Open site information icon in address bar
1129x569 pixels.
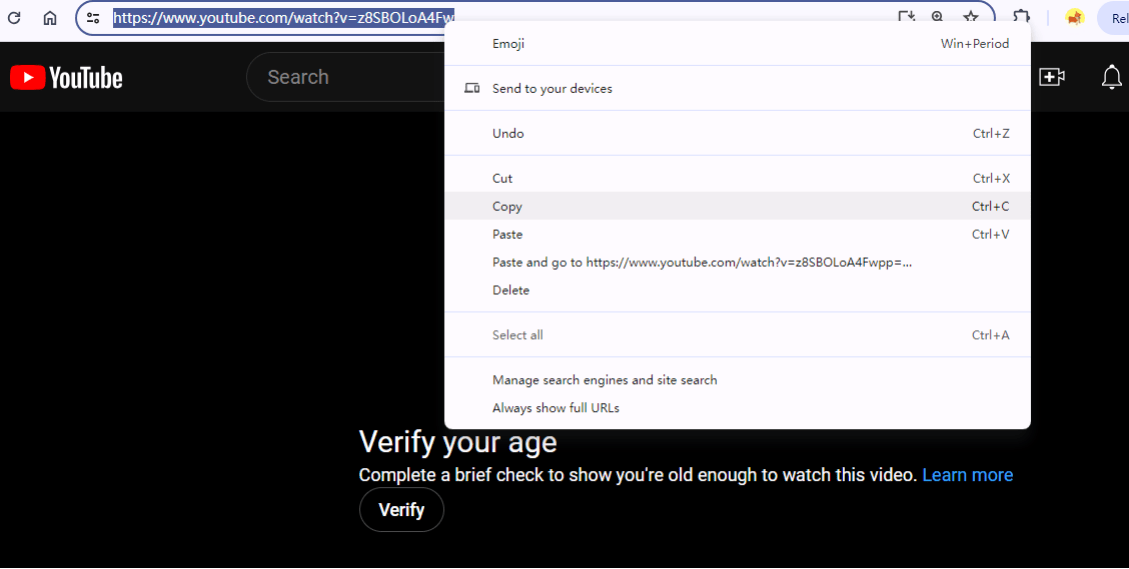pos(93,18)
